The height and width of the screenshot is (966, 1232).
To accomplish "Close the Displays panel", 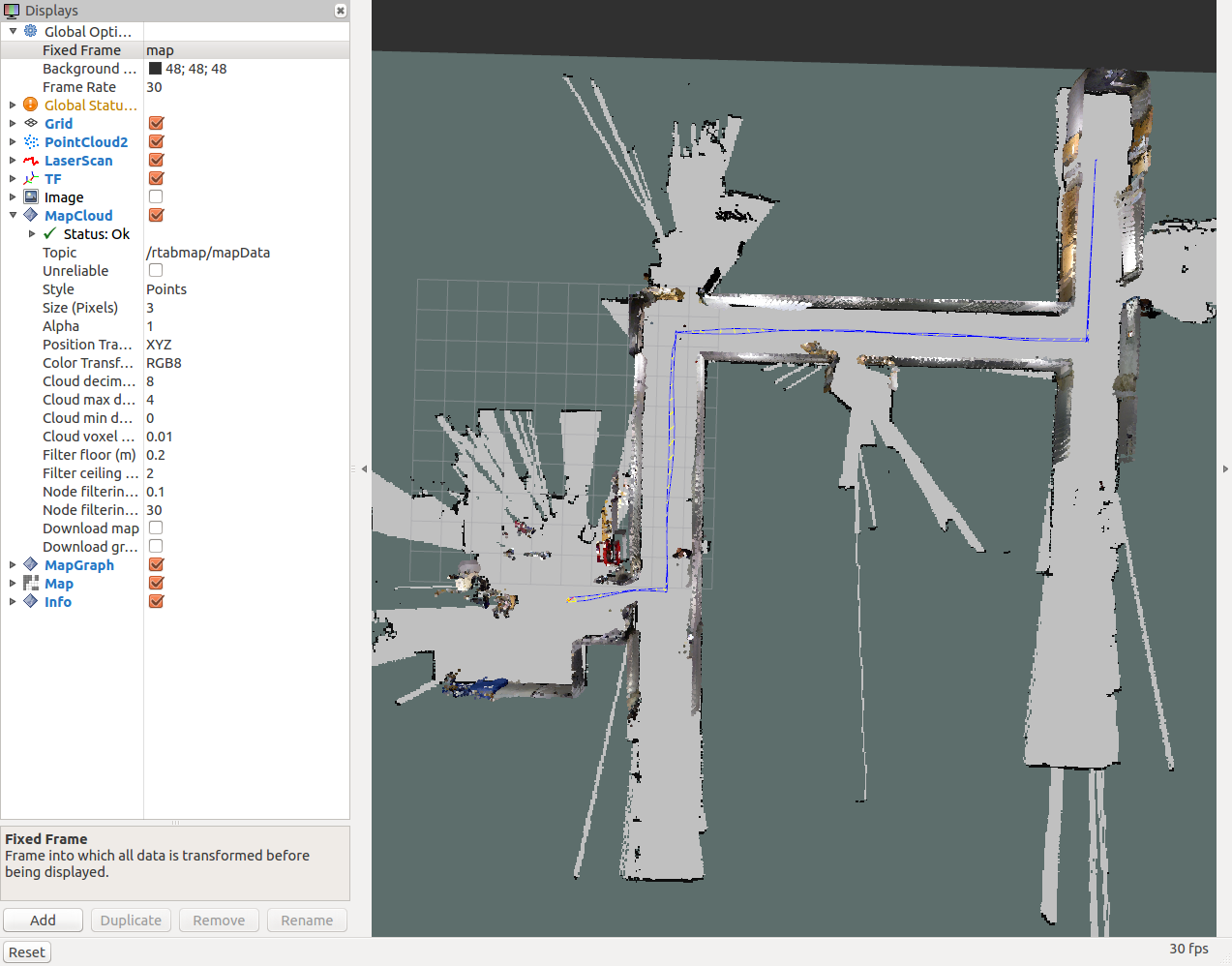I will click(x=341, y=11).
